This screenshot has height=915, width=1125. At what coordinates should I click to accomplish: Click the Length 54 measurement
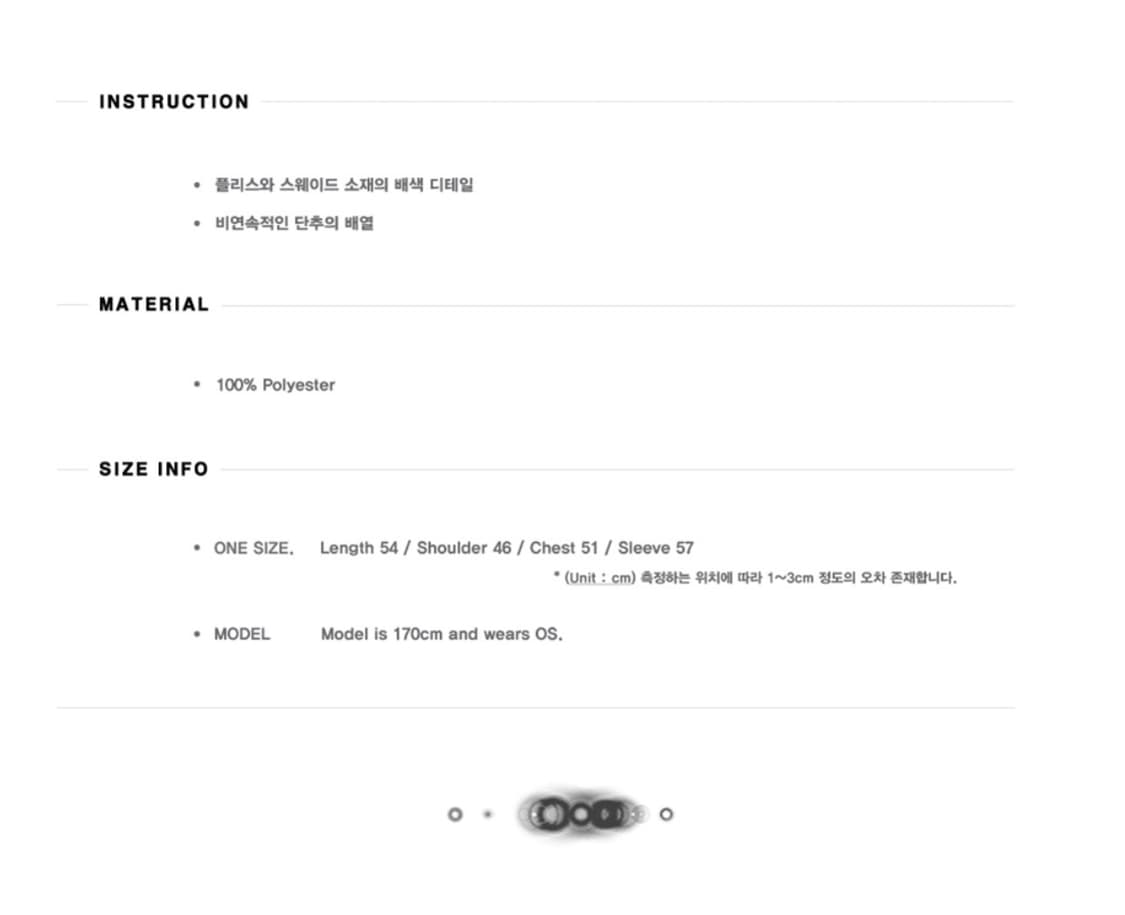click(x=359, y=548)
